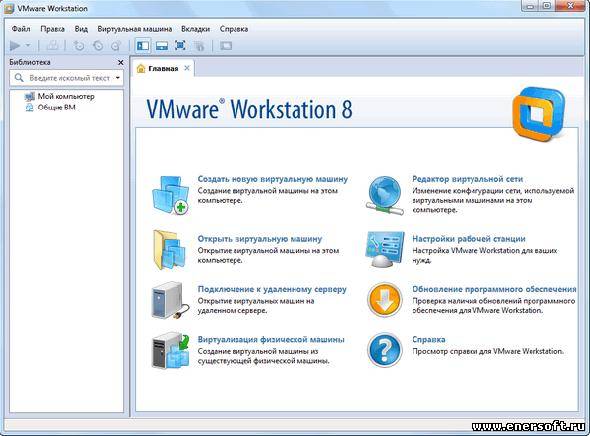
Task: Open the power options dropdown arrow
Action: tap(28, 46)
